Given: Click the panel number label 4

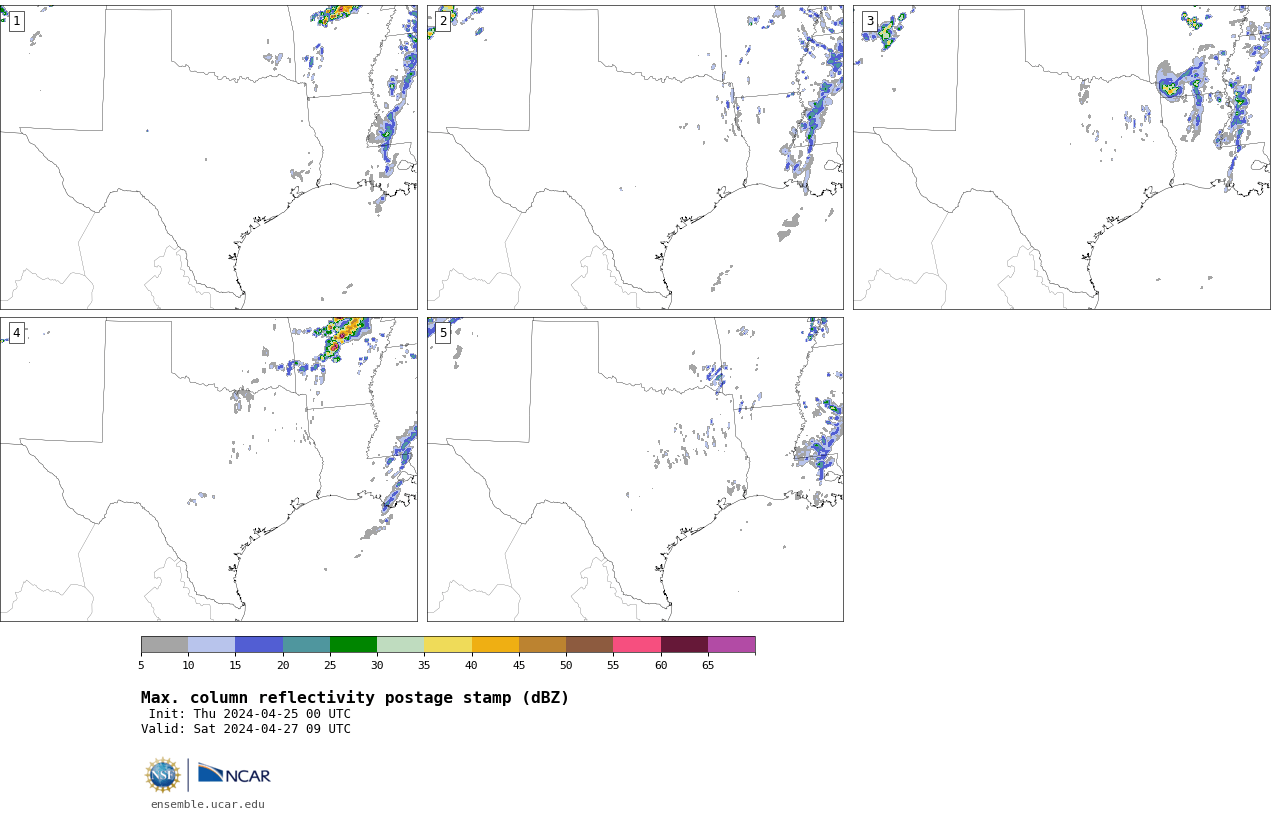Looking at the screenshot, I should point(16,333).
